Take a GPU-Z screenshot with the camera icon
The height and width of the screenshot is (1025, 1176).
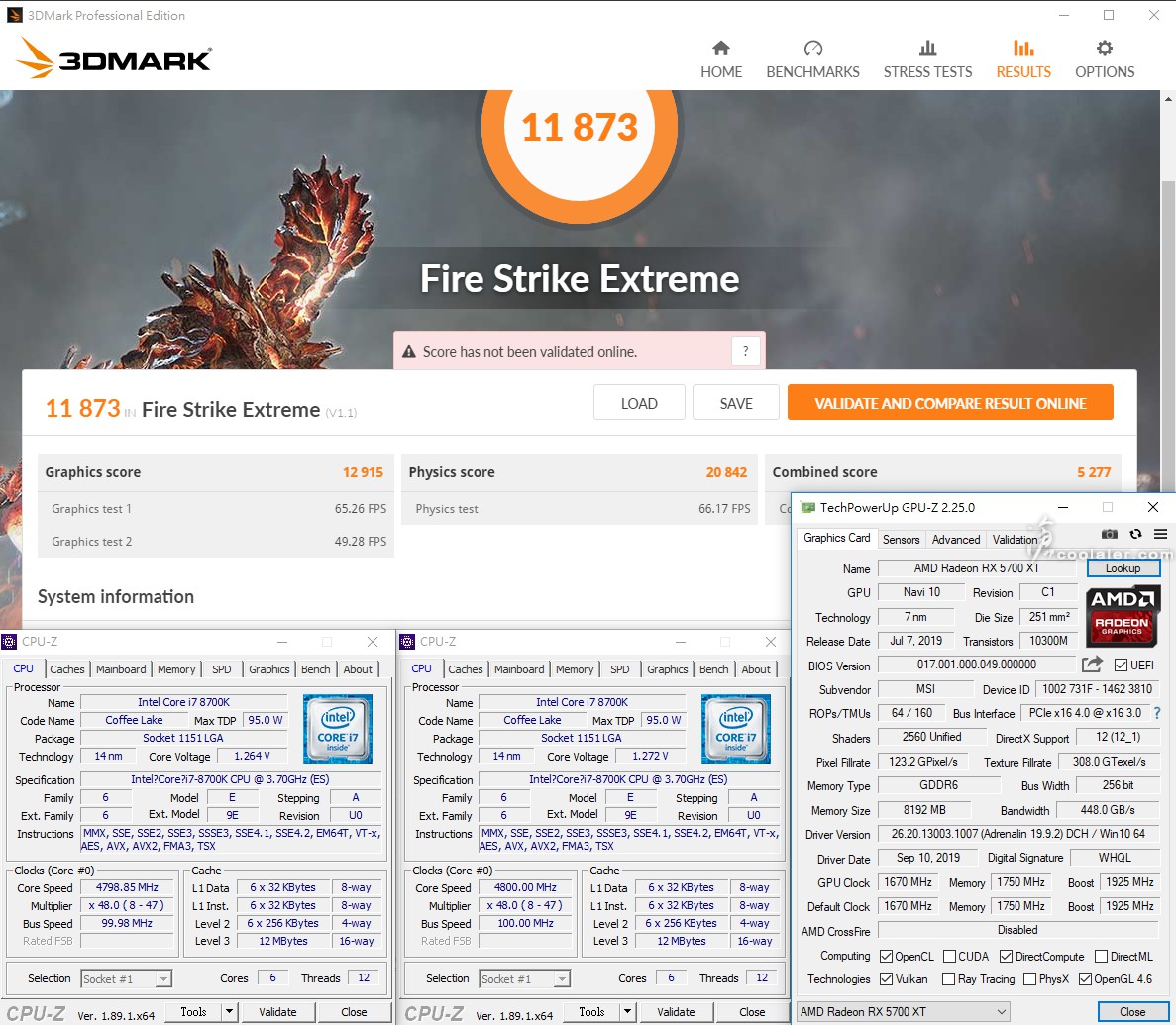[1110, 534]
